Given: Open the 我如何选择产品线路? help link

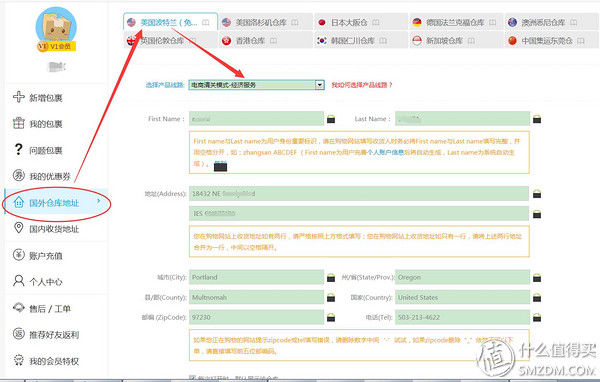Looking at the screenshot, I should [362, 85].
